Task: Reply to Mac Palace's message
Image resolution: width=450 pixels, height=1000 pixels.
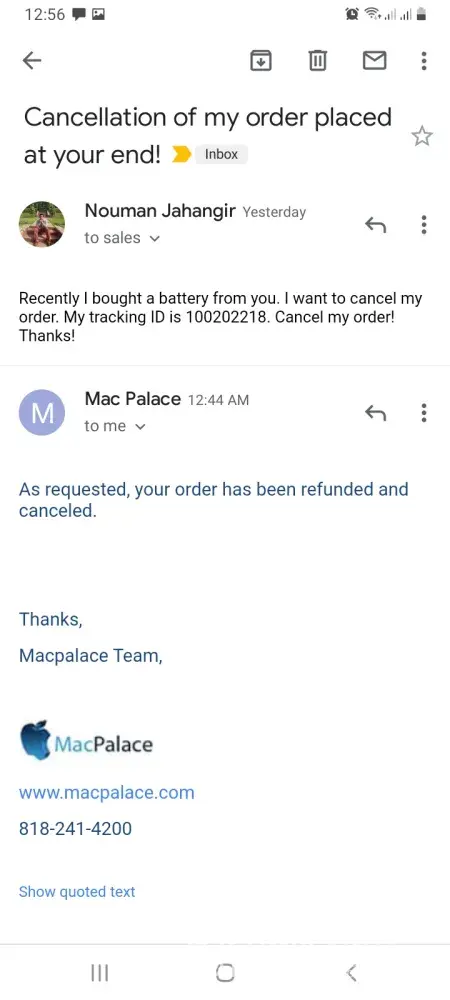Action: point(375,413)
